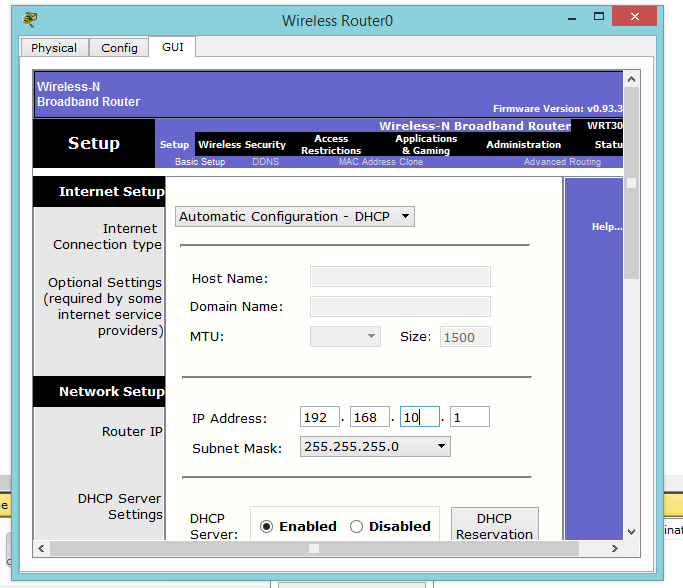Open the Status section

609,145
